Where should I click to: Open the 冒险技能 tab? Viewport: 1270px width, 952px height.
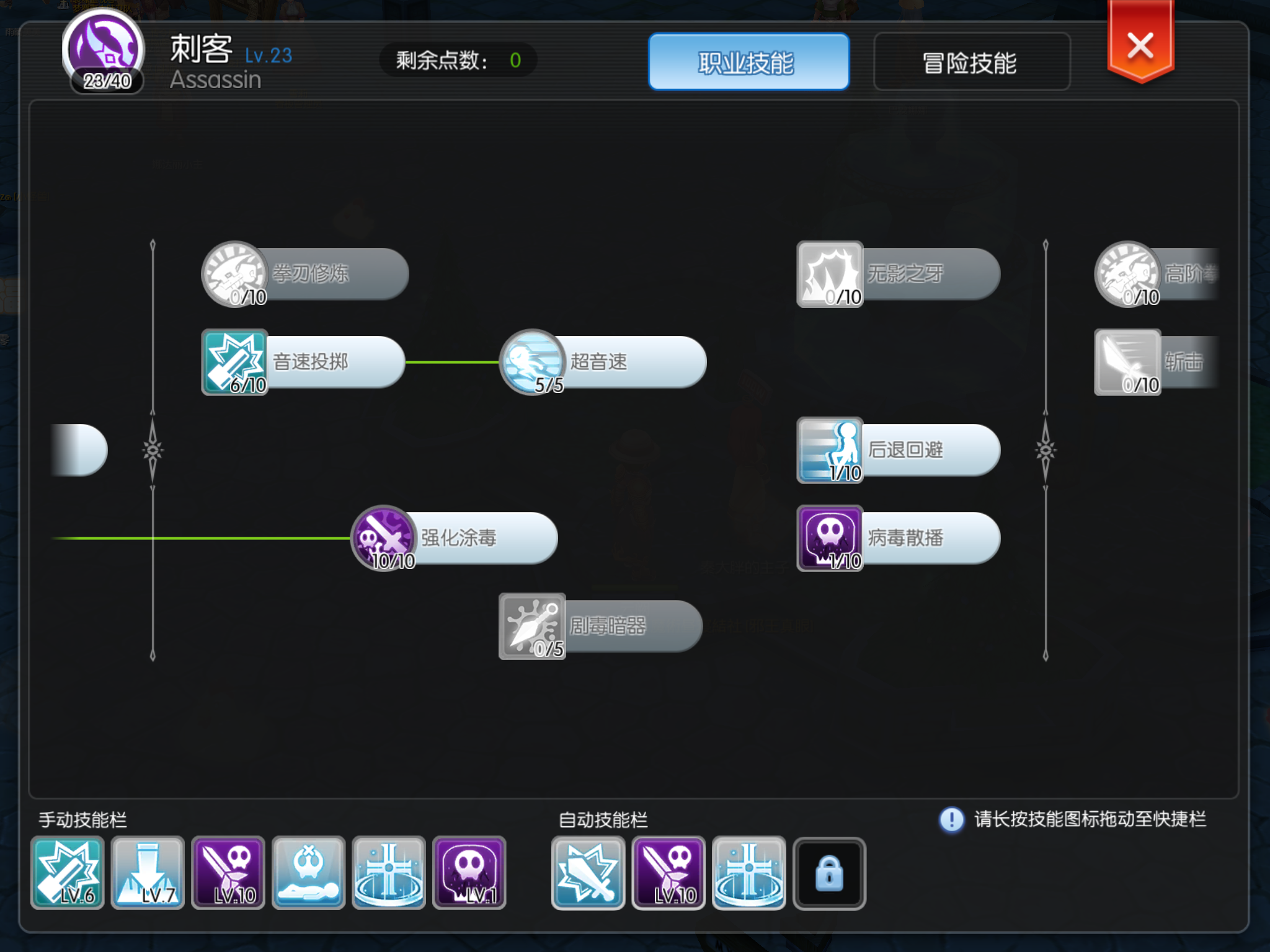pyautogui.click(x=972, y=62)
